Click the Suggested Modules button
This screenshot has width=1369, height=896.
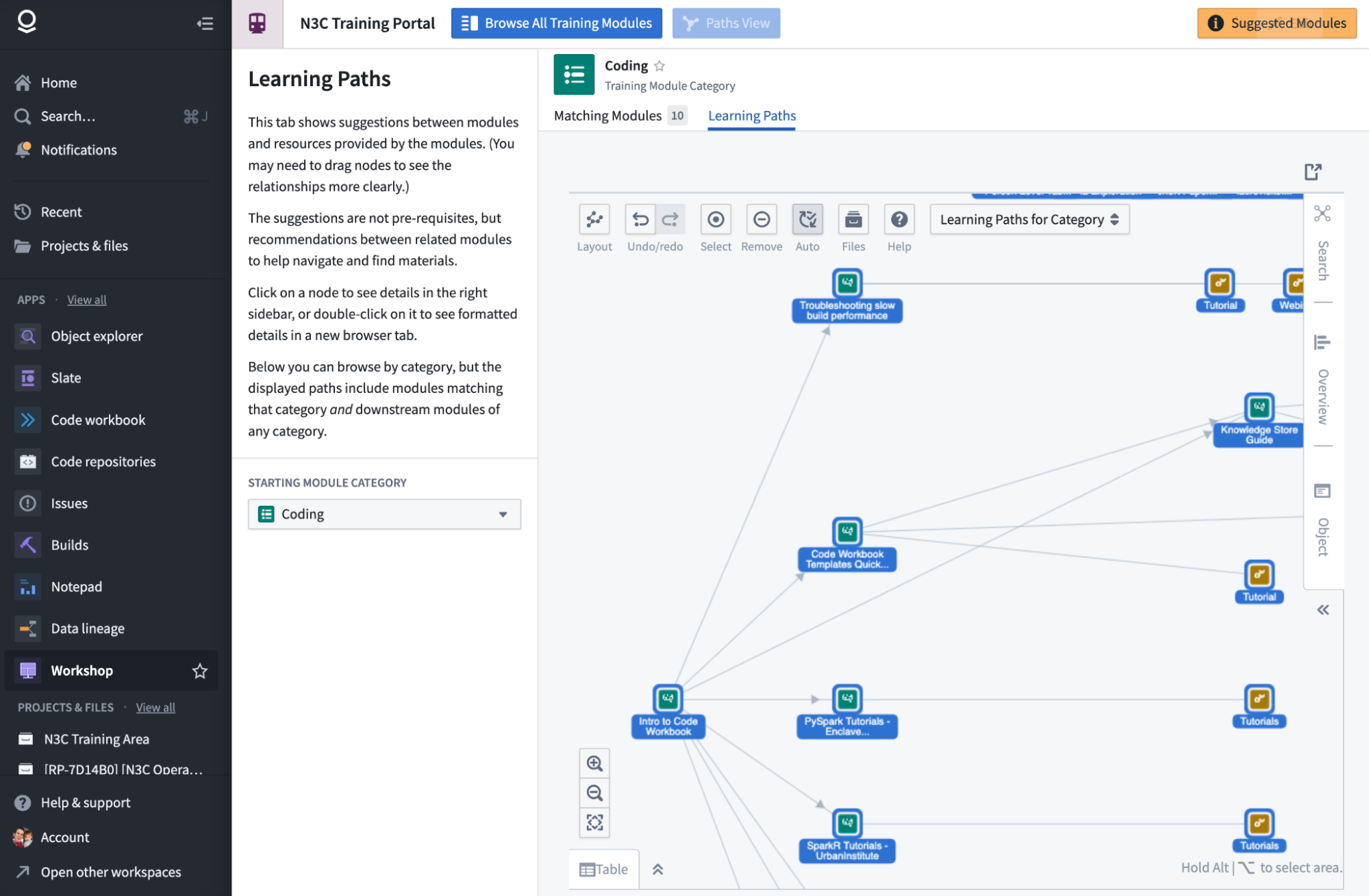click(x=1277, y=23)
